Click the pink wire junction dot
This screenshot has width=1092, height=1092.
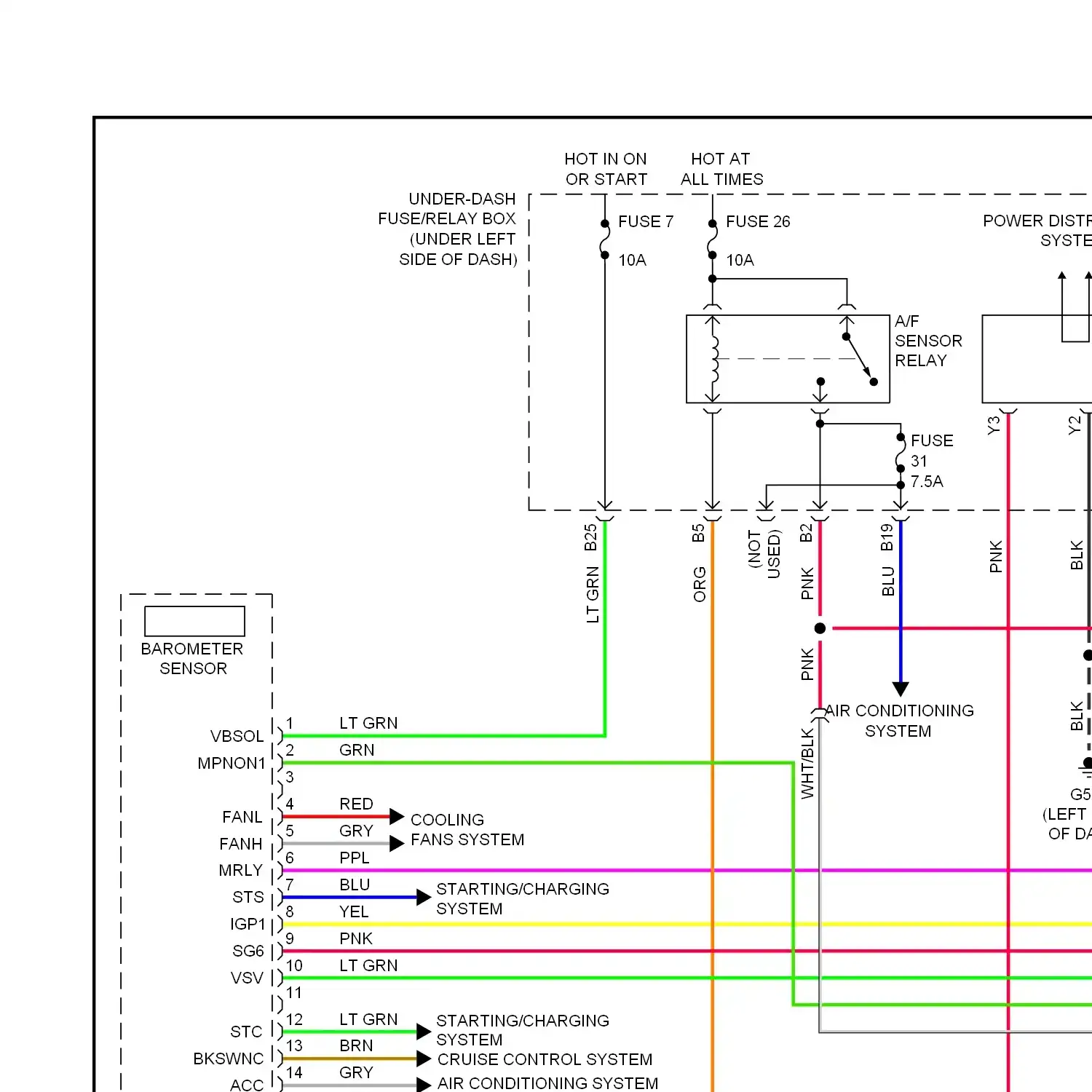click(x=820, y=628)
